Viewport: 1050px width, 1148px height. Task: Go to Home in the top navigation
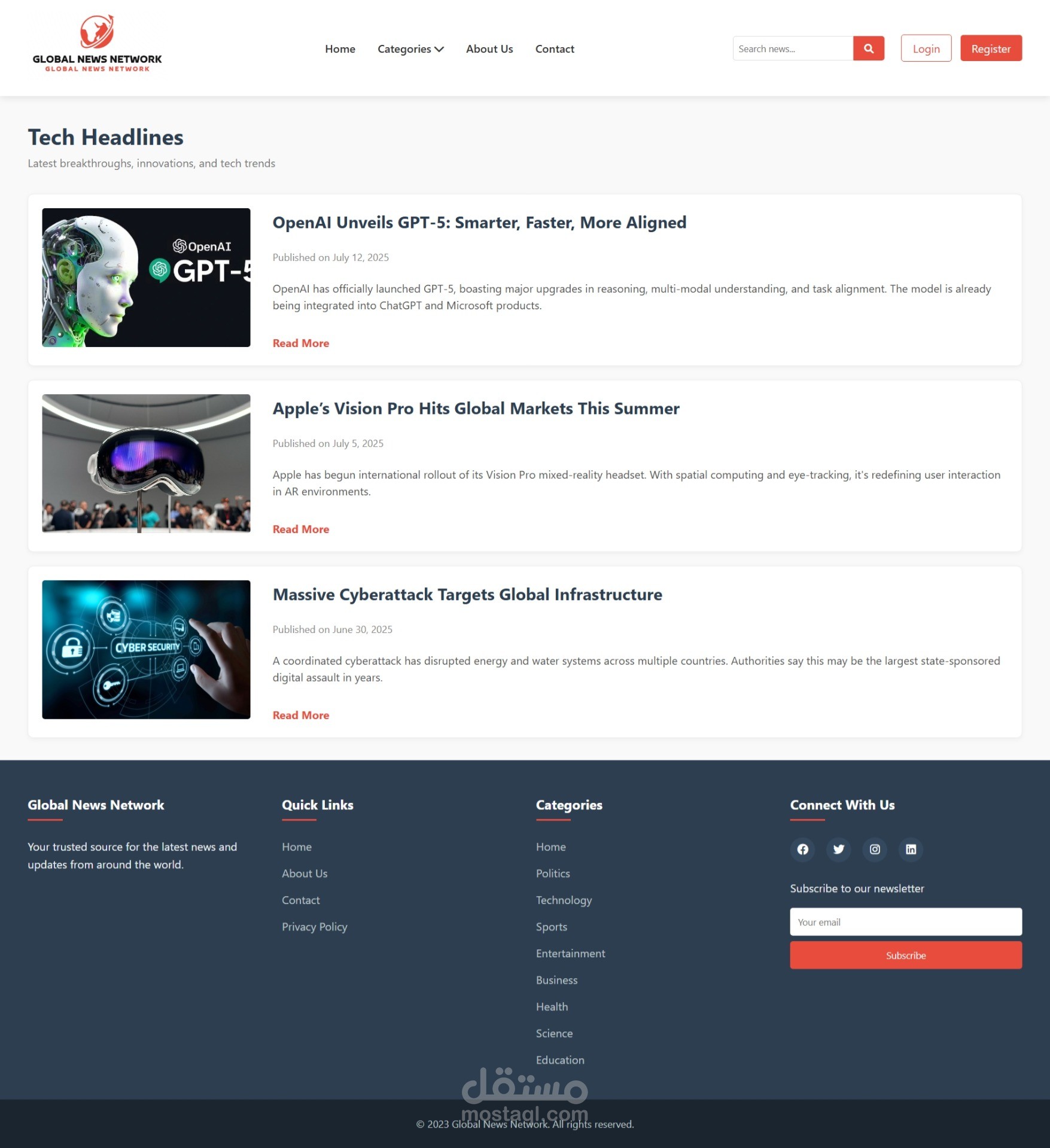coord(340,49)
